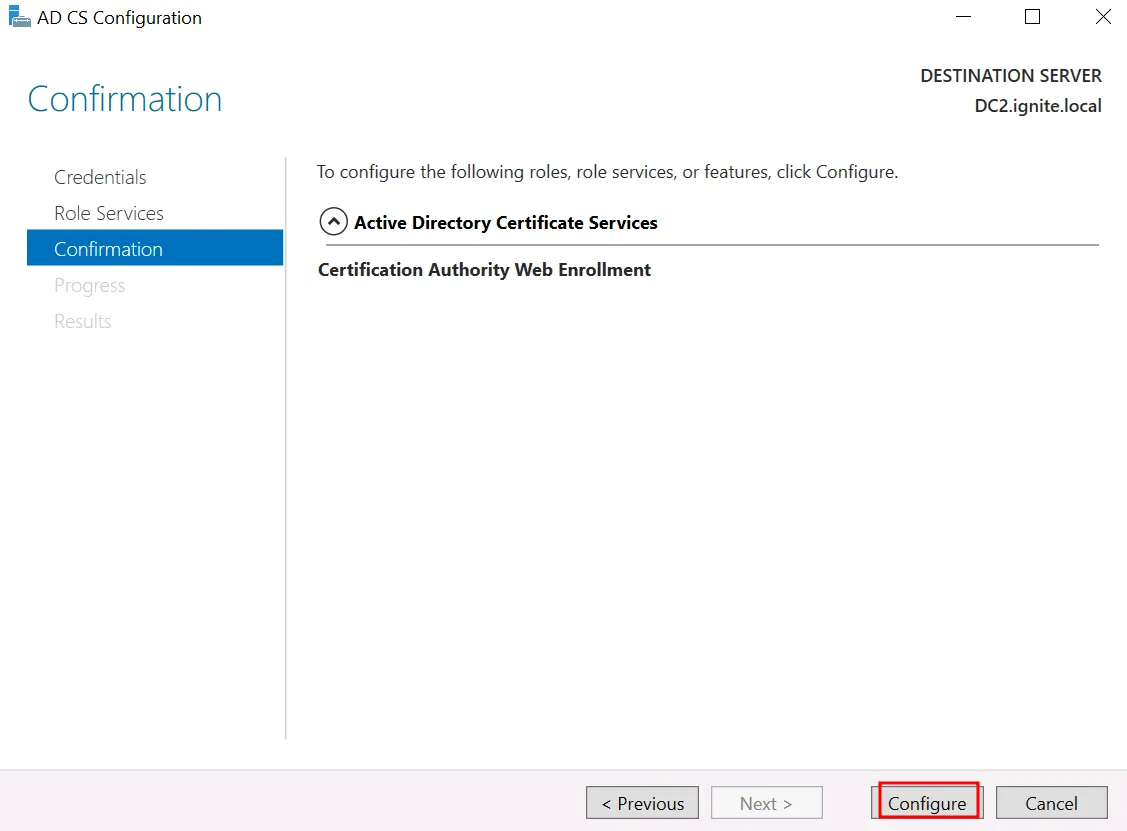The image size is (1127, 831).
Task: Click the AD CS Configuration title bar icon
Action: [19, 17]
